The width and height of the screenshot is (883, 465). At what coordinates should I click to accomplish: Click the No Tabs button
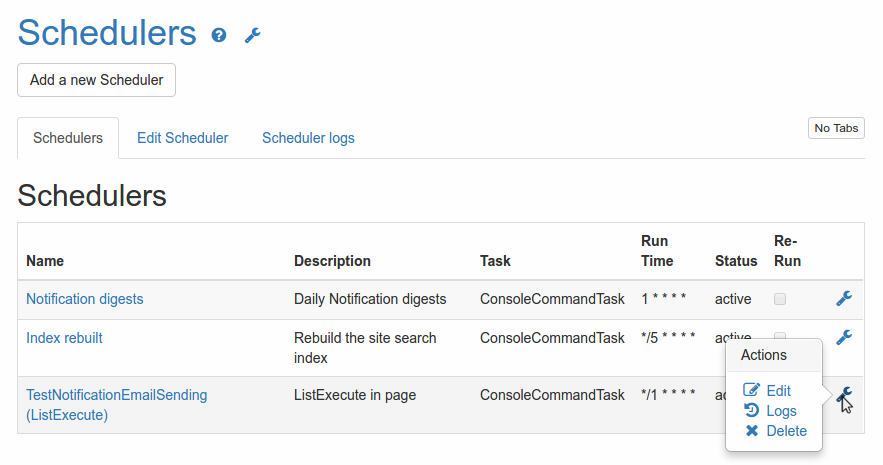coord(836,128)
